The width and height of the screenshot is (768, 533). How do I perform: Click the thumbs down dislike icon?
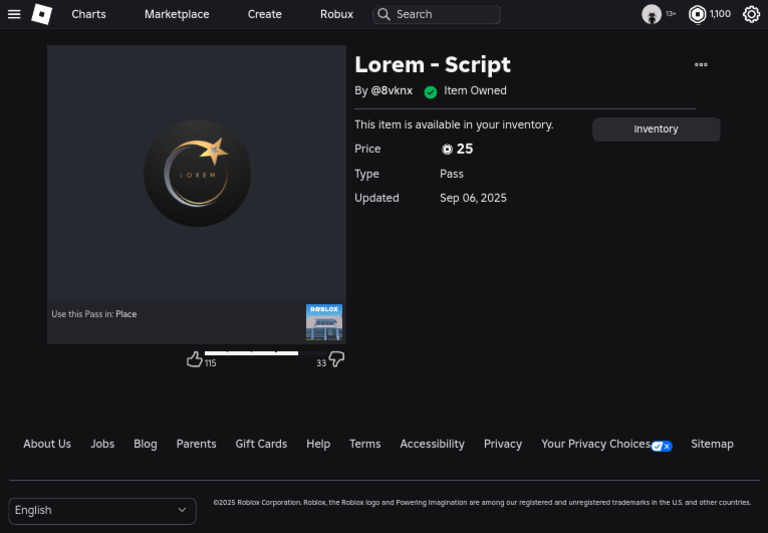[336, 359]
